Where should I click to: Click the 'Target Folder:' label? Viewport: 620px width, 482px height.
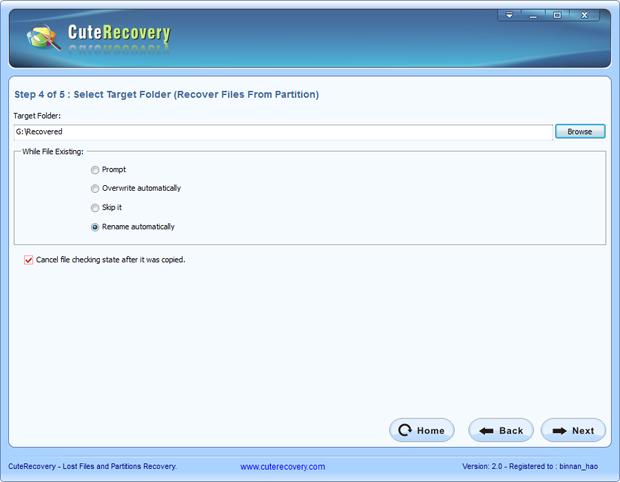coord(37,116)
